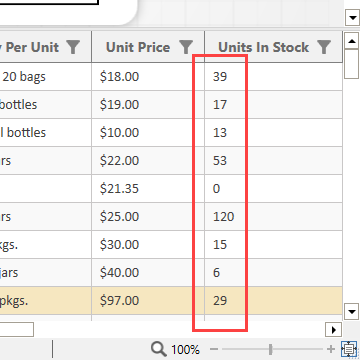This screenshot has width=360, height=360.
Task: Click the fit-to-page icon beside zoom slider
Action: pyautogui.click(x=349, y=349)
